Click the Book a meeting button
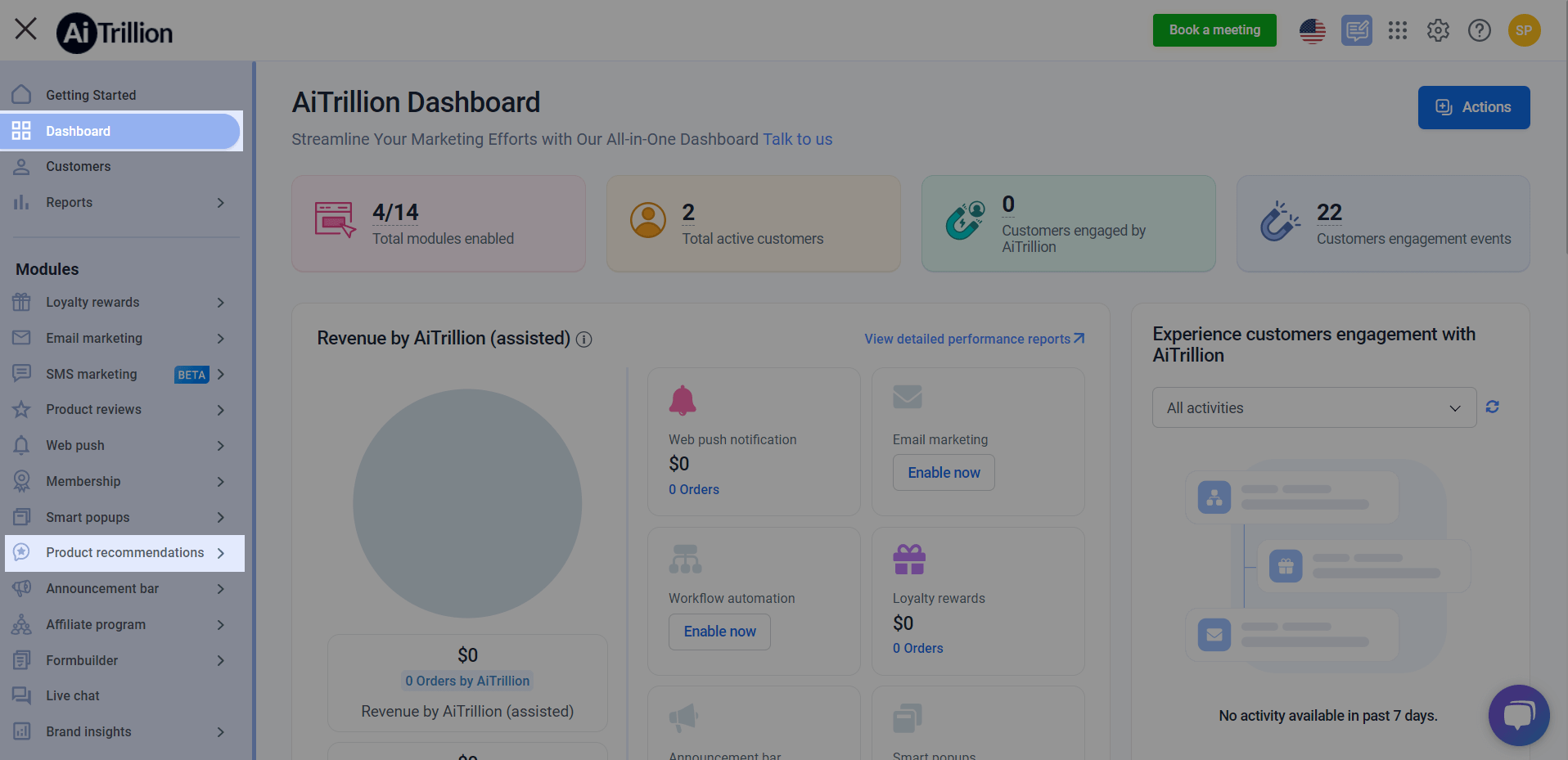Screen dimensions: 1568x760 point(1214,30)
